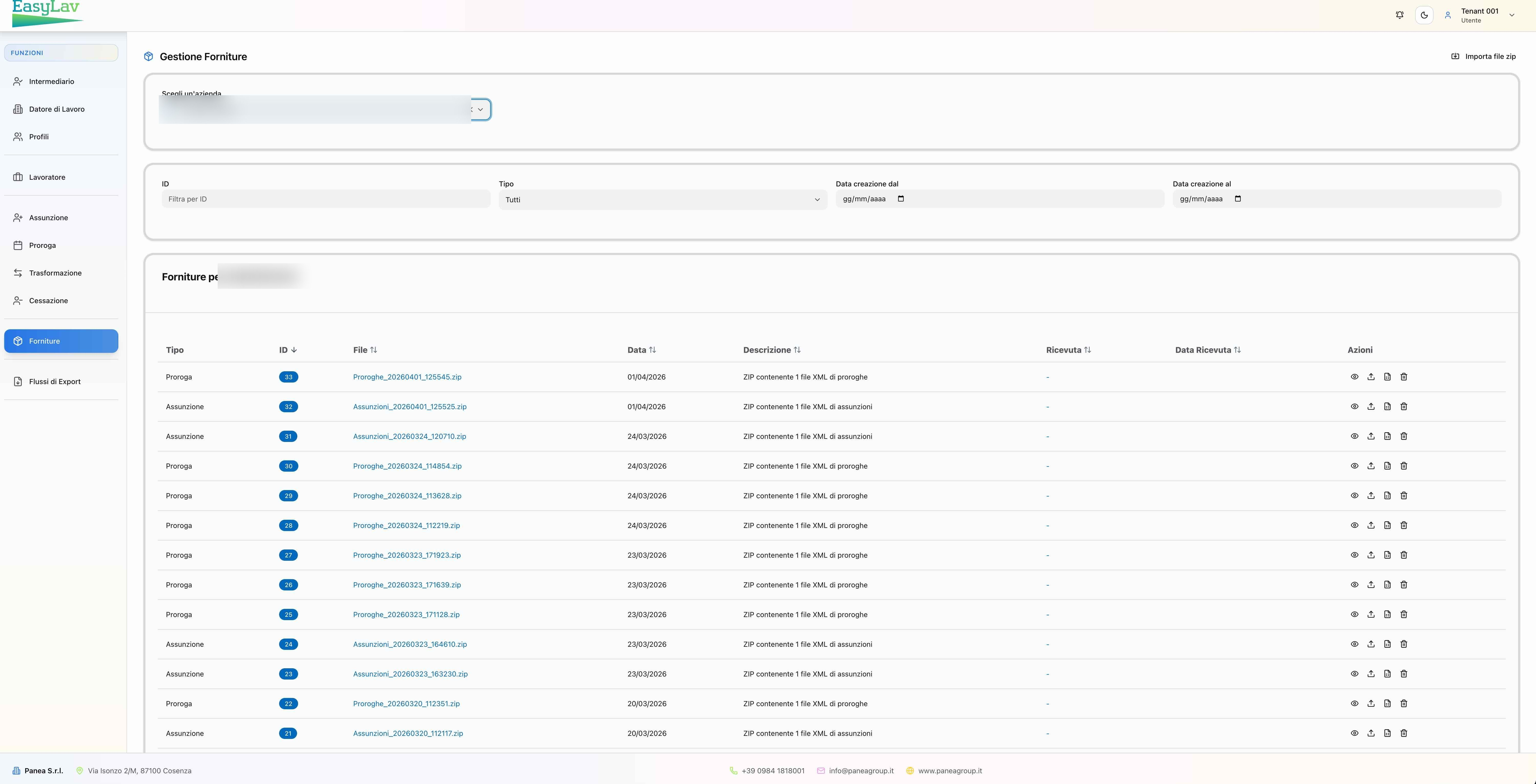The image size is (1536, 784).
Task: Open Assunzioni_20260320_112117.zip link
Action: [408, 734]
